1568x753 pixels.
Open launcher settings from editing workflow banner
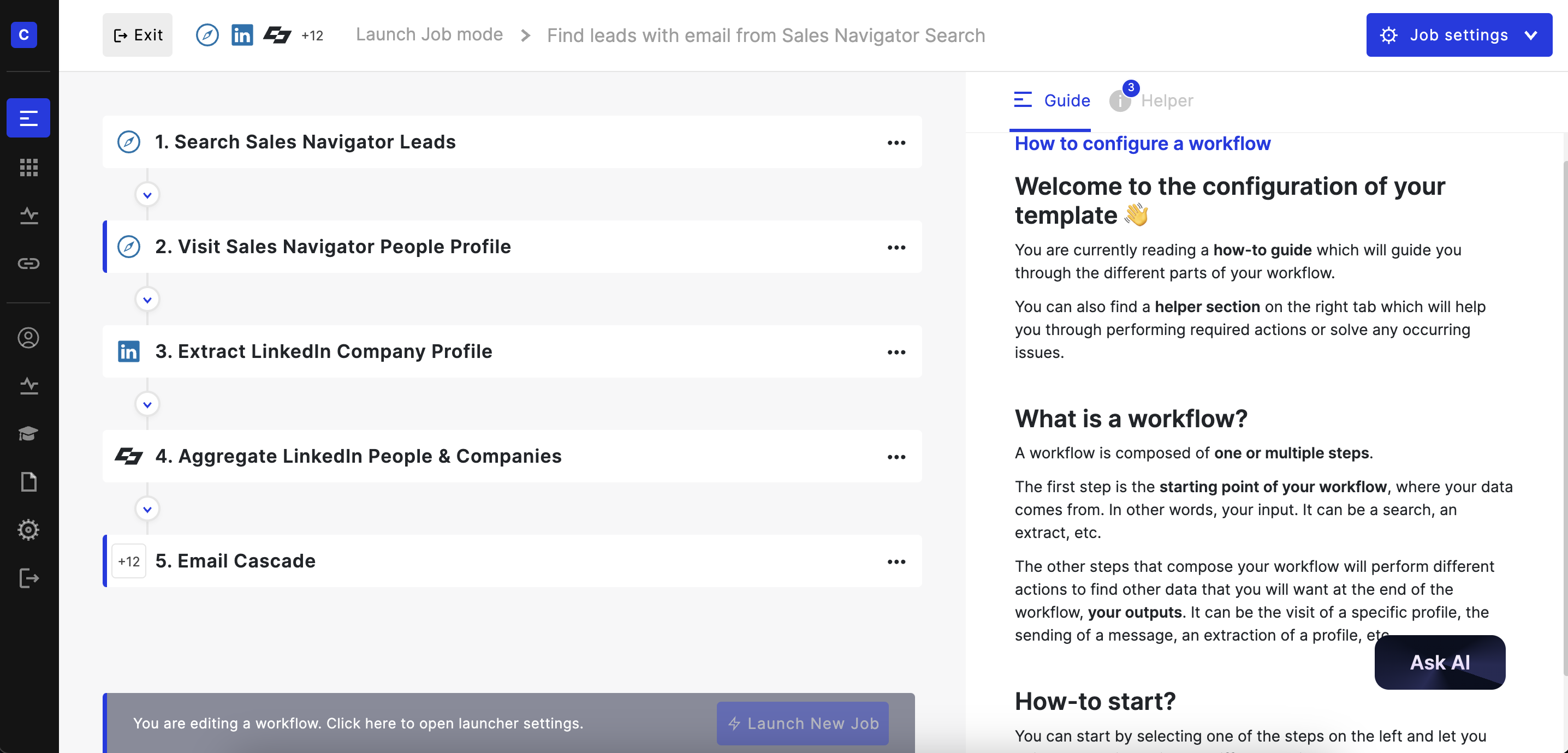pos(358,723)
